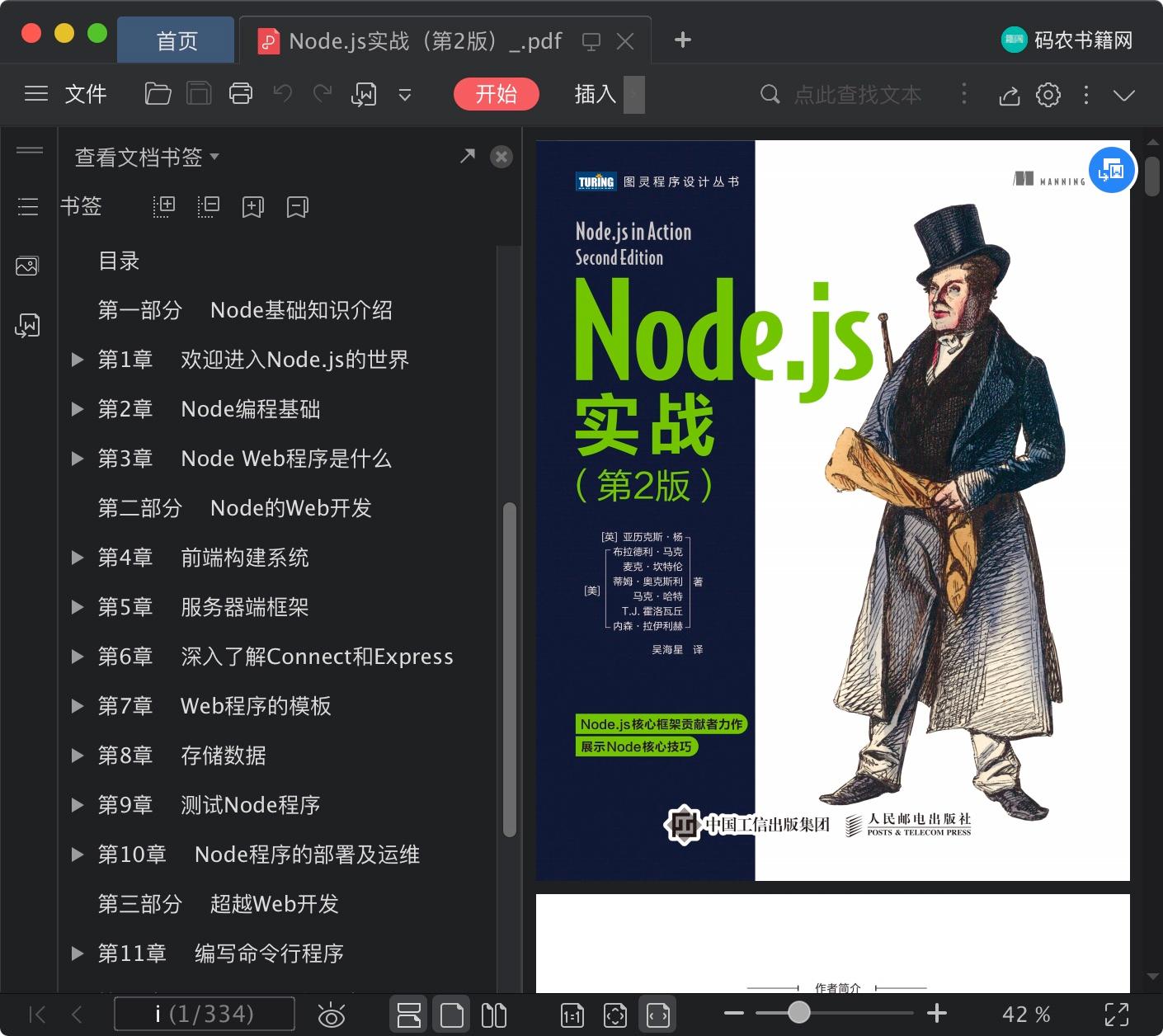Click collapse all bookmarks icon
Viewport: 1163px width, 1036px height.
[x=209, y=206]
